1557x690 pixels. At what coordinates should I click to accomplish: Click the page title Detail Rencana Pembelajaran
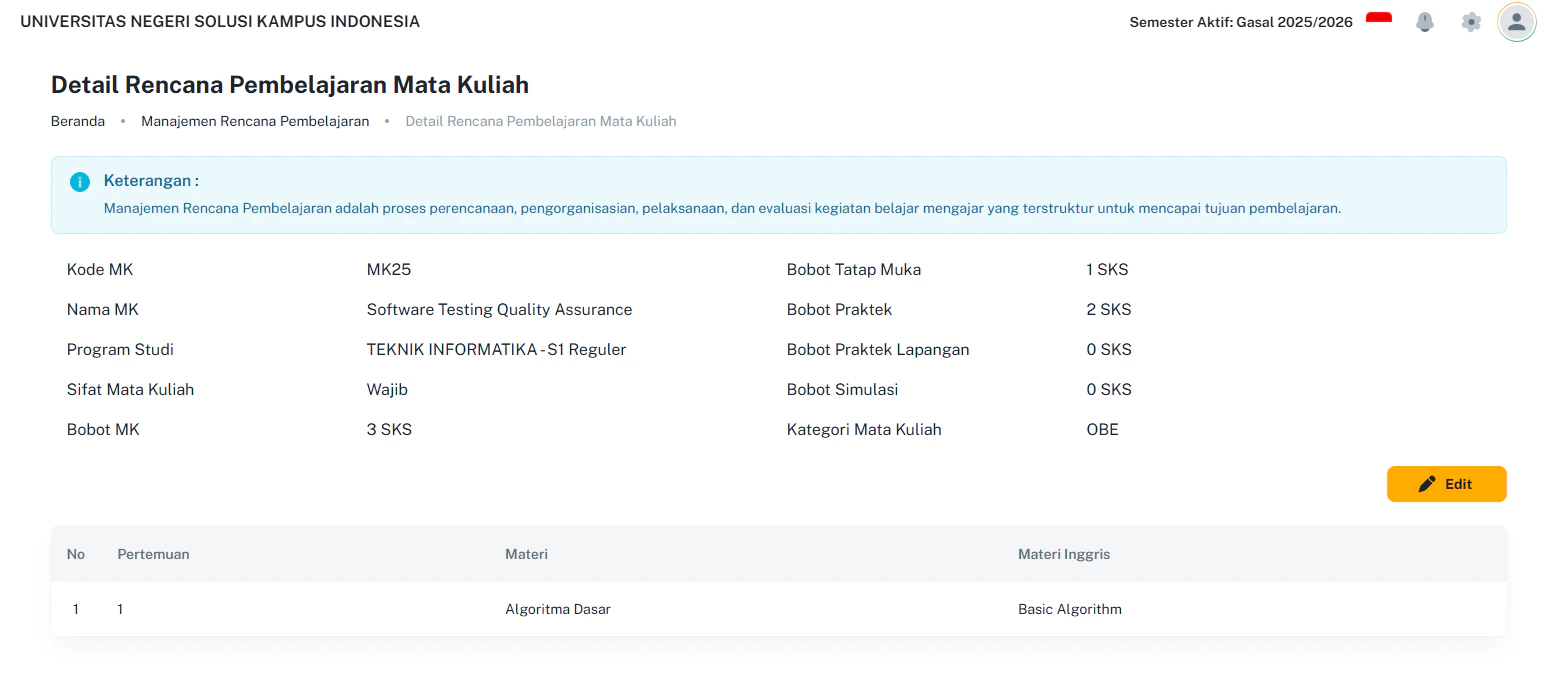point(289,84)
